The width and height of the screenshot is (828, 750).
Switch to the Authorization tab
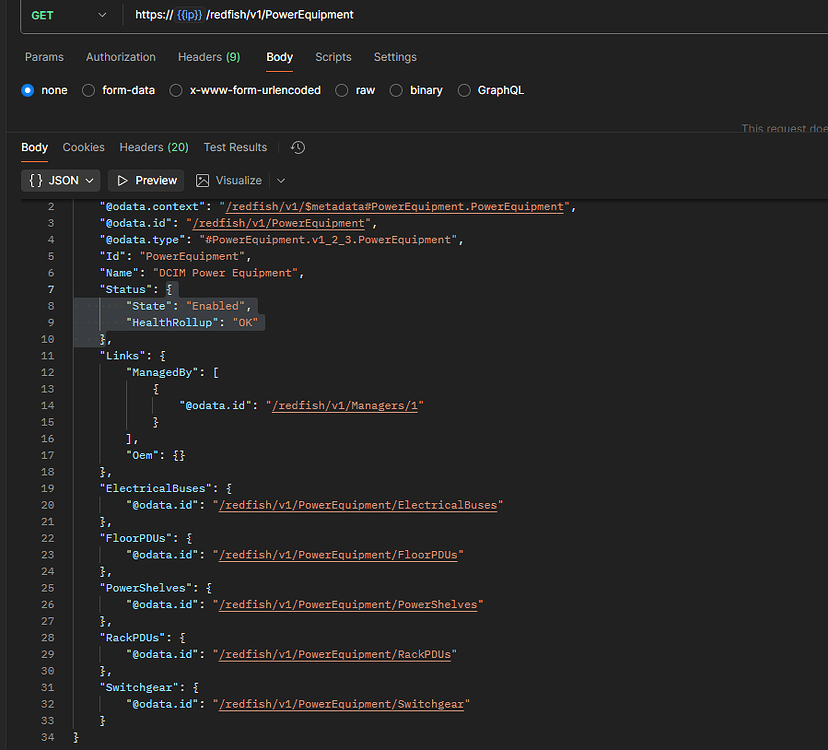[x=121, y=57]
